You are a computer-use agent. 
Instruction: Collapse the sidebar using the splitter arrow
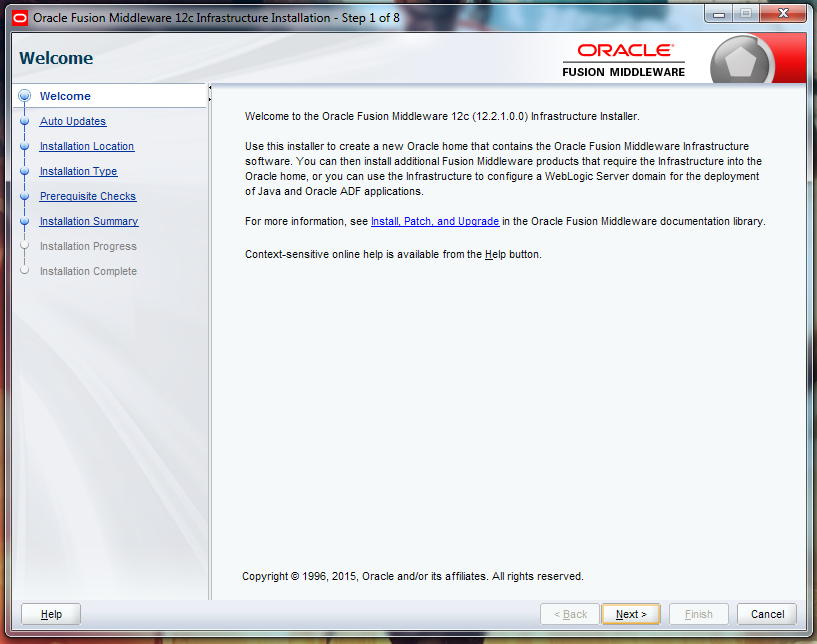pyautogui.click(x=209, y=88)
